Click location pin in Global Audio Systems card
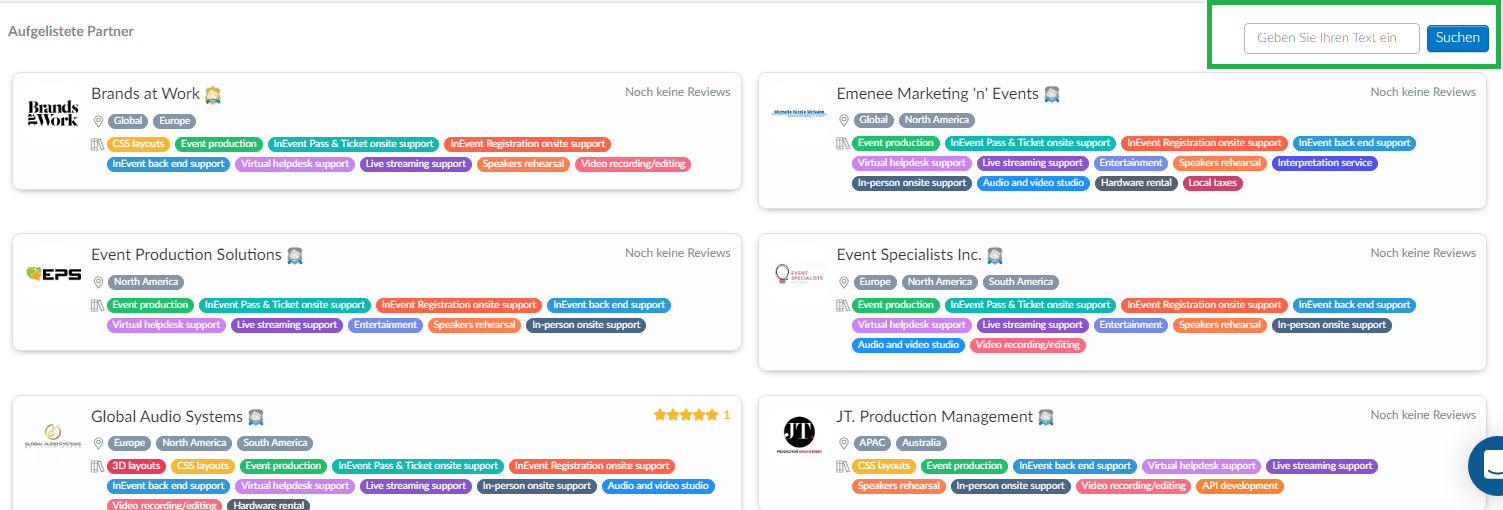The width and height of the screenshot is (1503, 510). (98, 443)
